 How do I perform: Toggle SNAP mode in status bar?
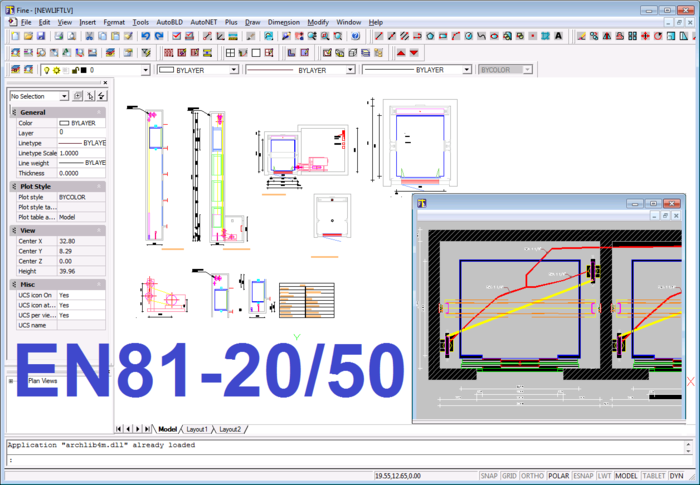pos(490,477)
